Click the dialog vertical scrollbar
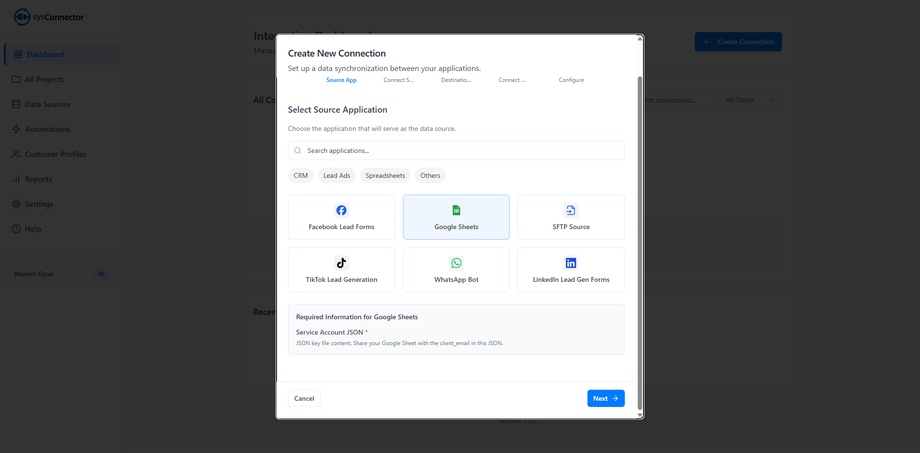920x453 pixels. [x=640, y=243]
